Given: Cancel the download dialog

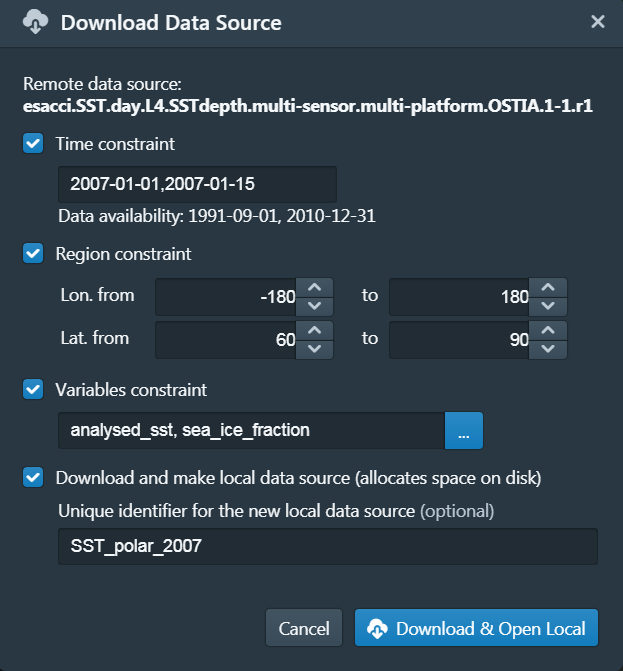Looking at the screenshot, I should click(x=304, y=628).
